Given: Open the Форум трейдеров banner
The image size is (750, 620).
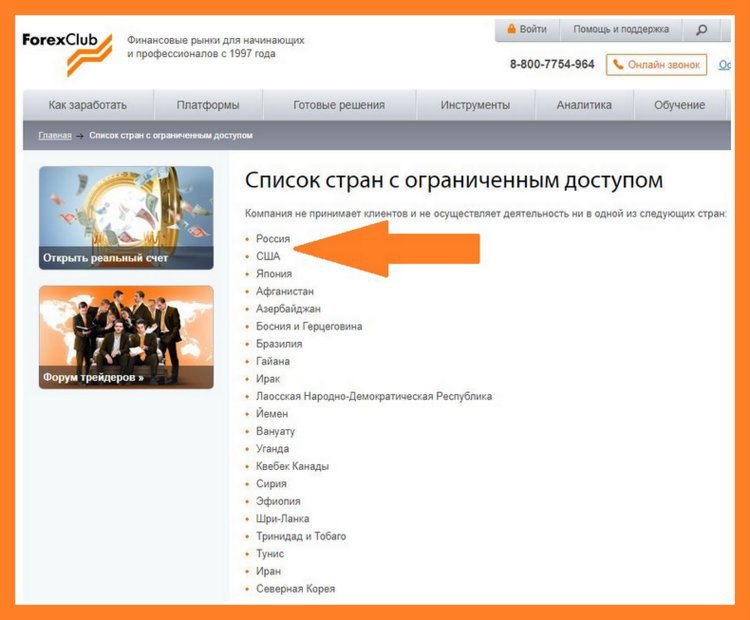Looking at the screenshot, I should click(x=126, y=337).
